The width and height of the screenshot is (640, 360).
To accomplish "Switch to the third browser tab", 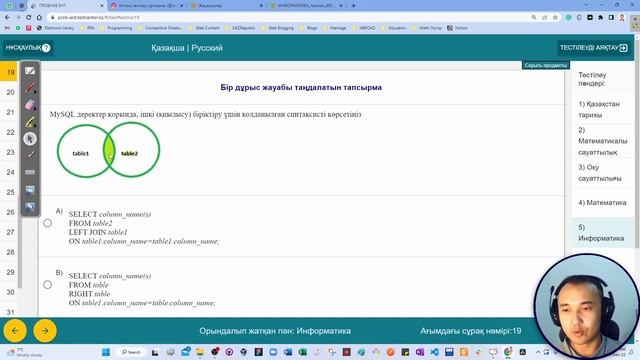I will tap(227, 6).
